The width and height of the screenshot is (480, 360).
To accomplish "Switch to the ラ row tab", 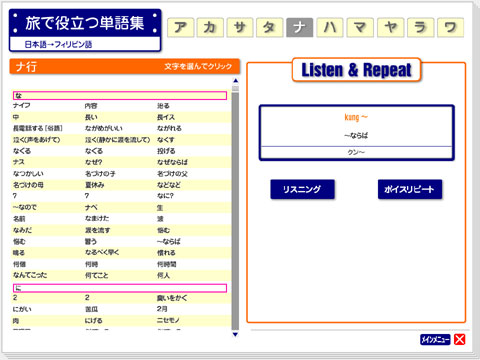I will coord(421,27).
